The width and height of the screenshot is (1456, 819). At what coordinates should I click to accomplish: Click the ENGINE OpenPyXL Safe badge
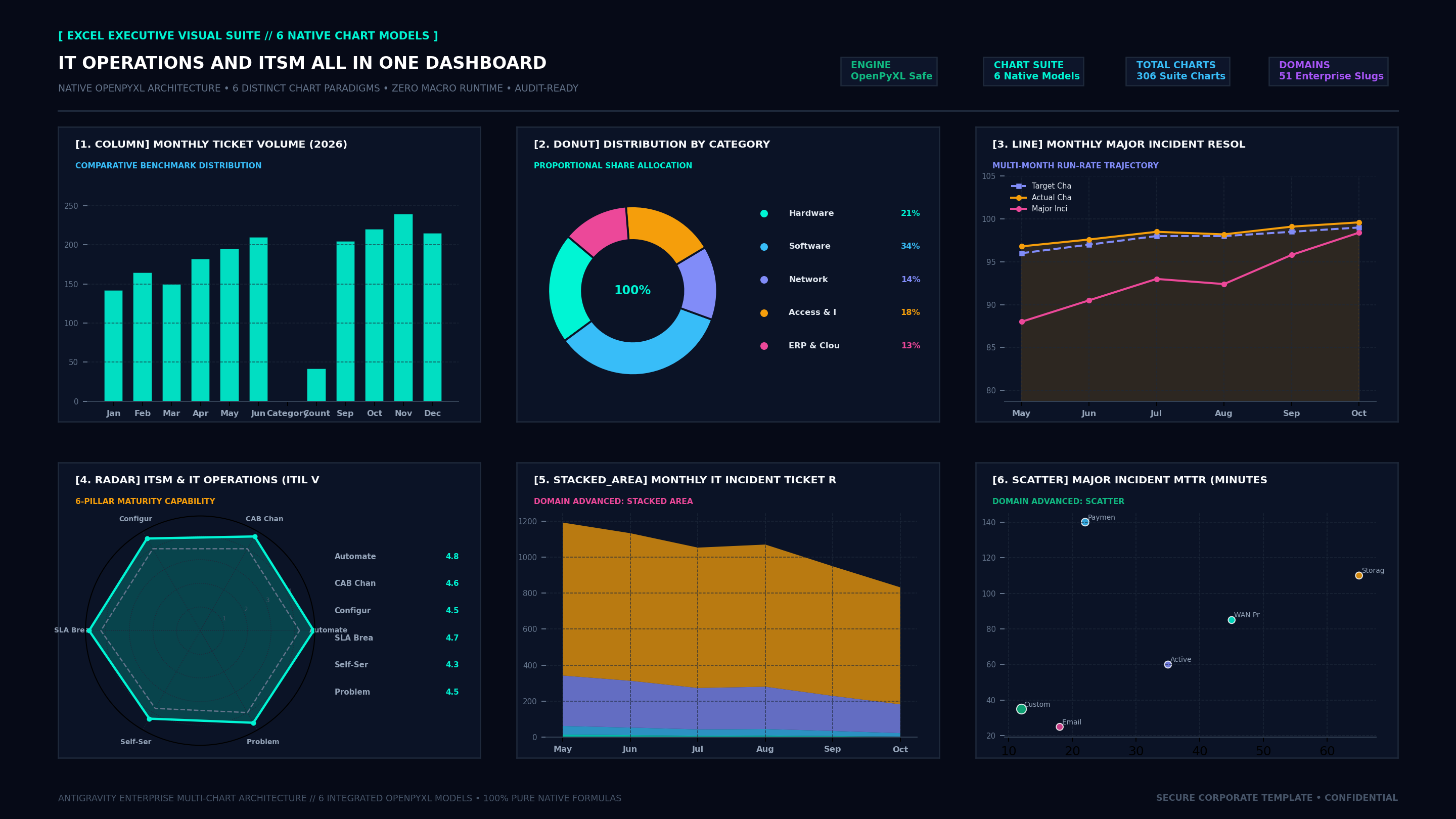pyautogui.click(x=889, y=71)
